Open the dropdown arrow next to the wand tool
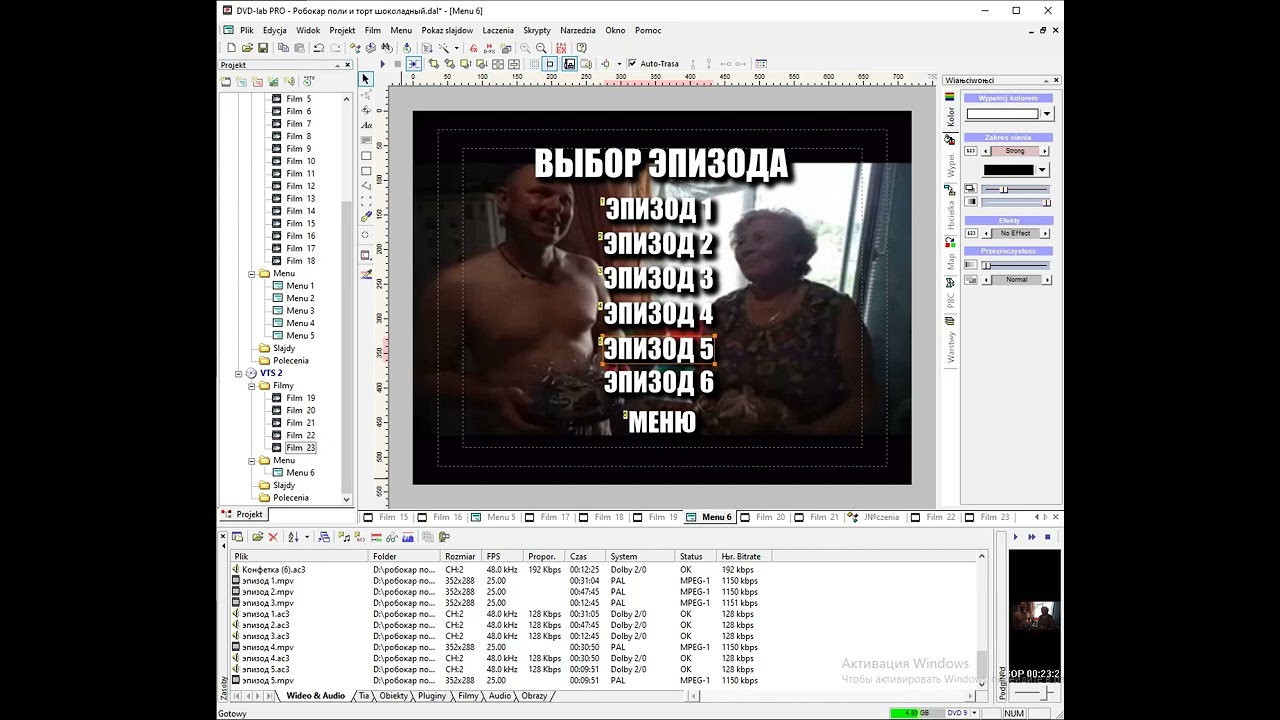This screenshot has height=720, width=1280. 457,48
